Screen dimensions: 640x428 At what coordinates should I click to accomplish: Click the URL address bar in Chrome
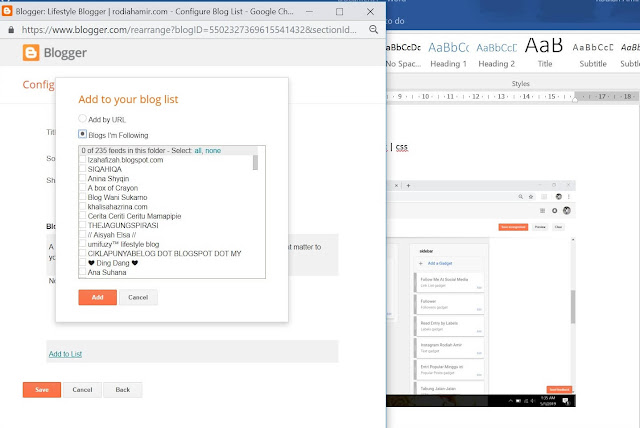[189, 29]
